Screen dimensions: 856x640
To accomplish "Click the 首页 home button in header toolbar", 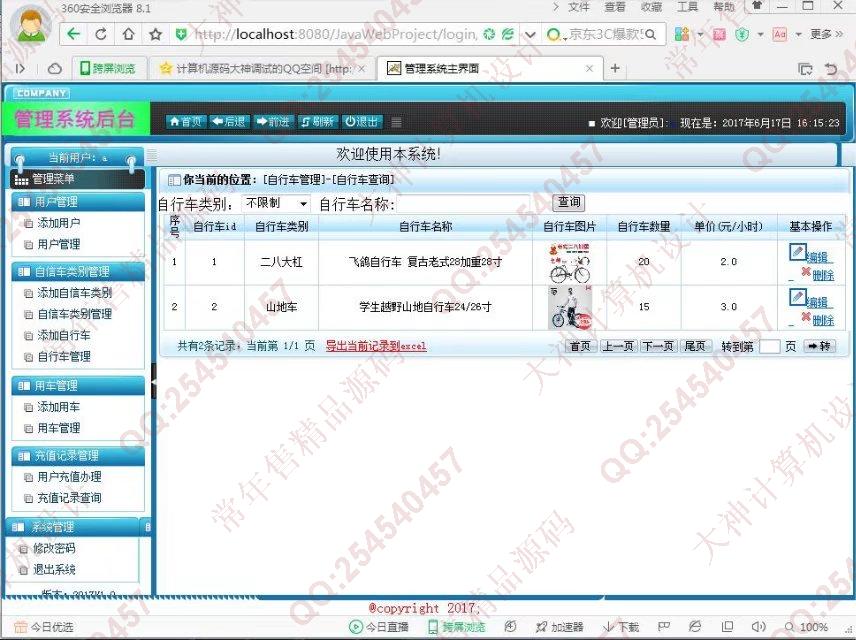I will (186, 122).
